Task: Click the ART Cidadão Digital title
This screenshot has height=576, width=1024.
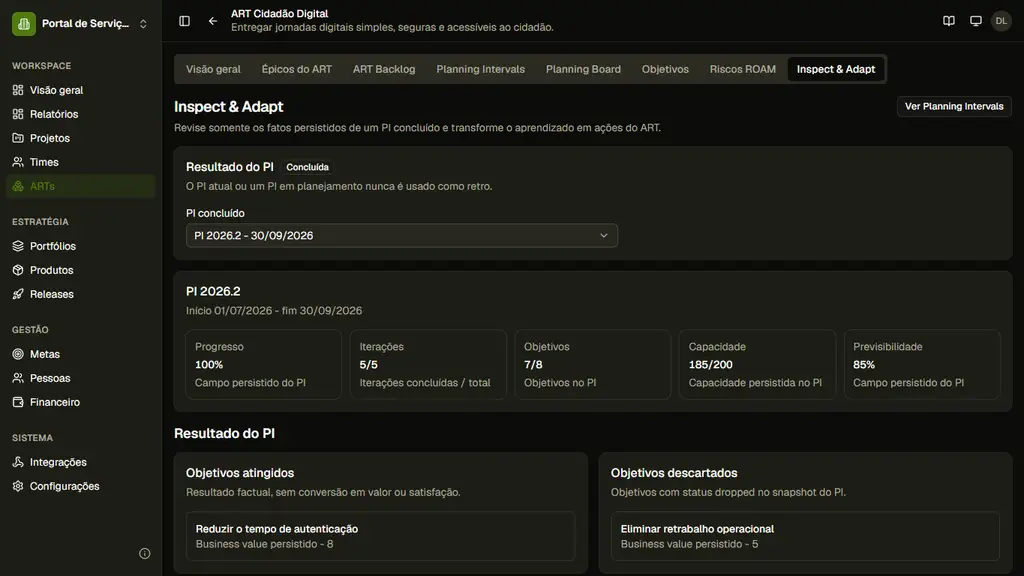Action: click(280, 14)
